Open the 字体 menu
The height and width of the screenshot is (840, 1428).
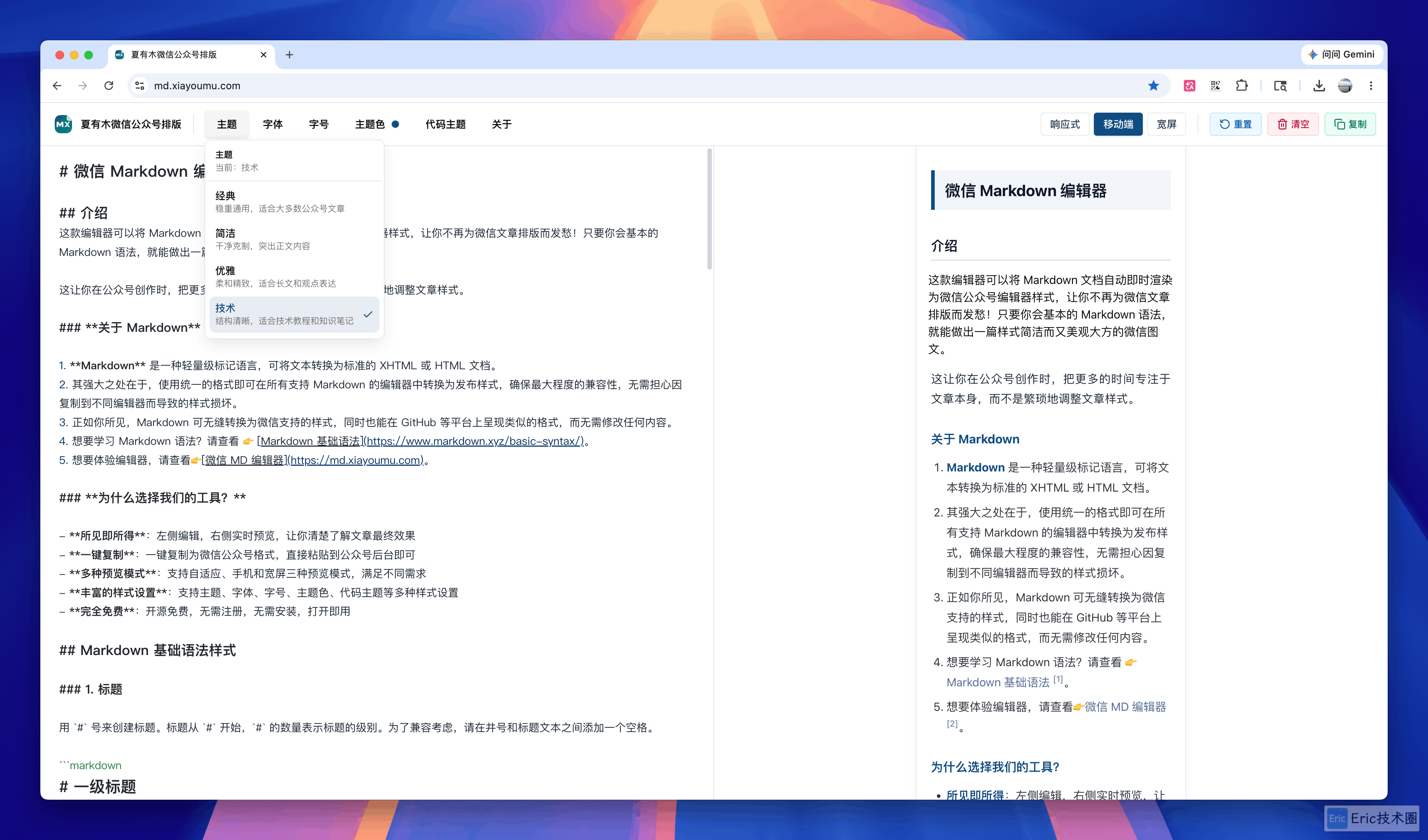tap(273, 124)
